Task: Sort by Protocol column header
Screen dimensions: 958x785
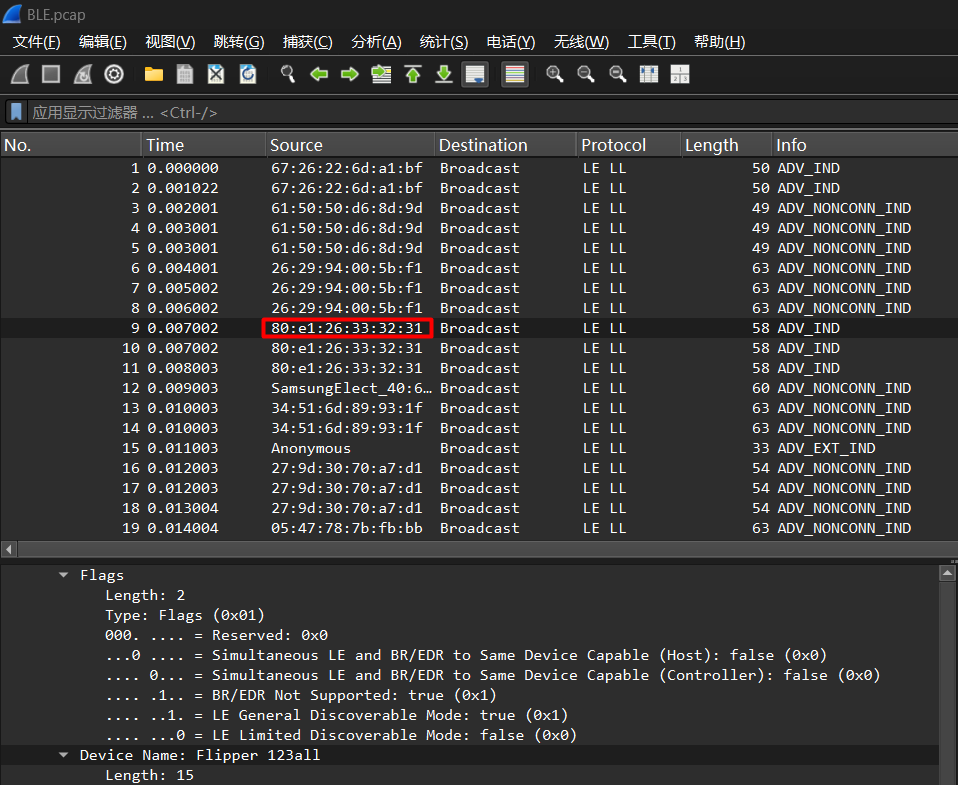Action: (x=613, y=145)
